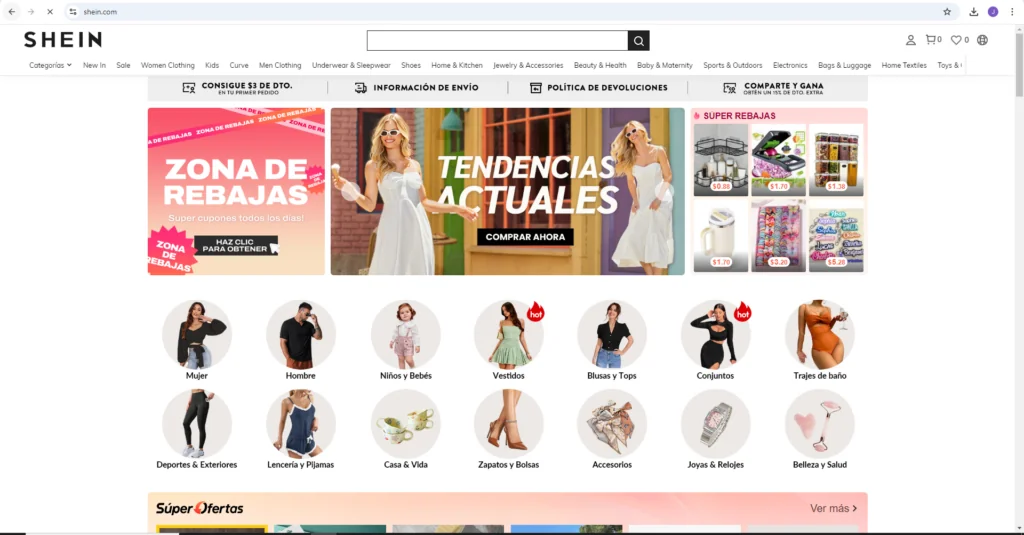
Task: Click COMPRAR AHORA button
Action: tap(525, 237)
